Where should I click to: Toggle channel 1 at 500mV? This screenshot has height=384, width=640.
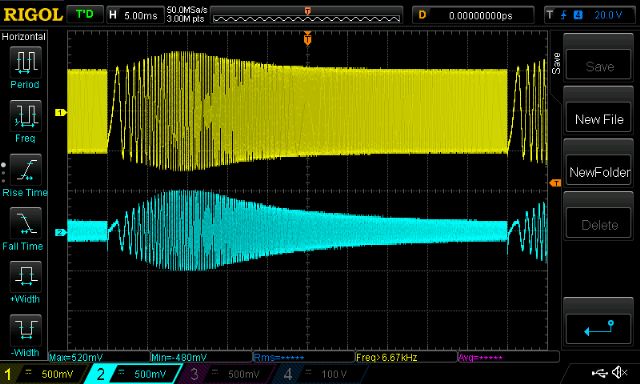(42, 374)
